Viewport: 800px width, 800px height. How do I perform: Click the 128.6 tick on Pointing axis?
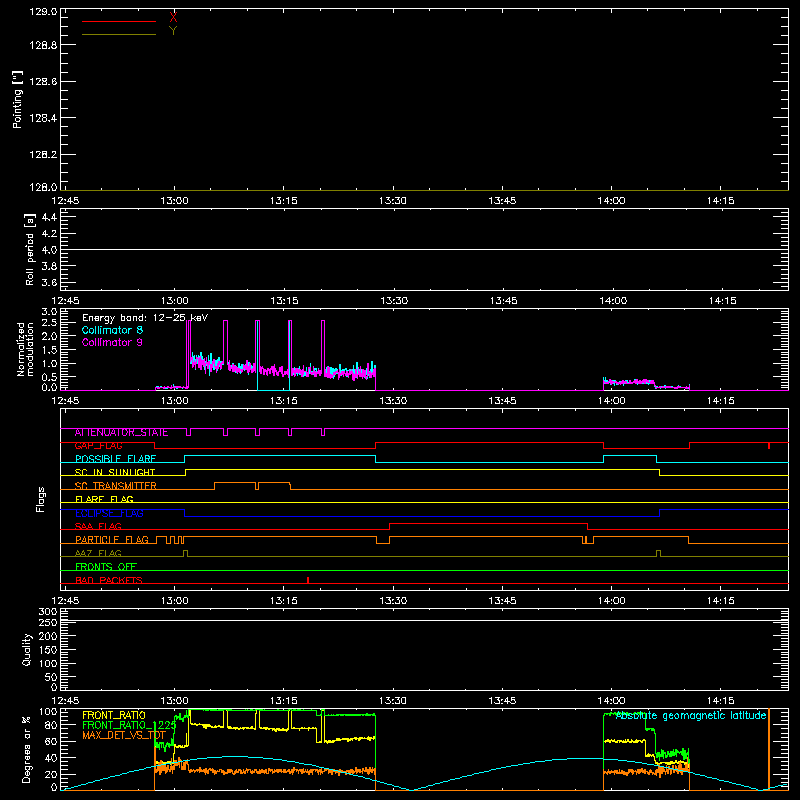43,82
